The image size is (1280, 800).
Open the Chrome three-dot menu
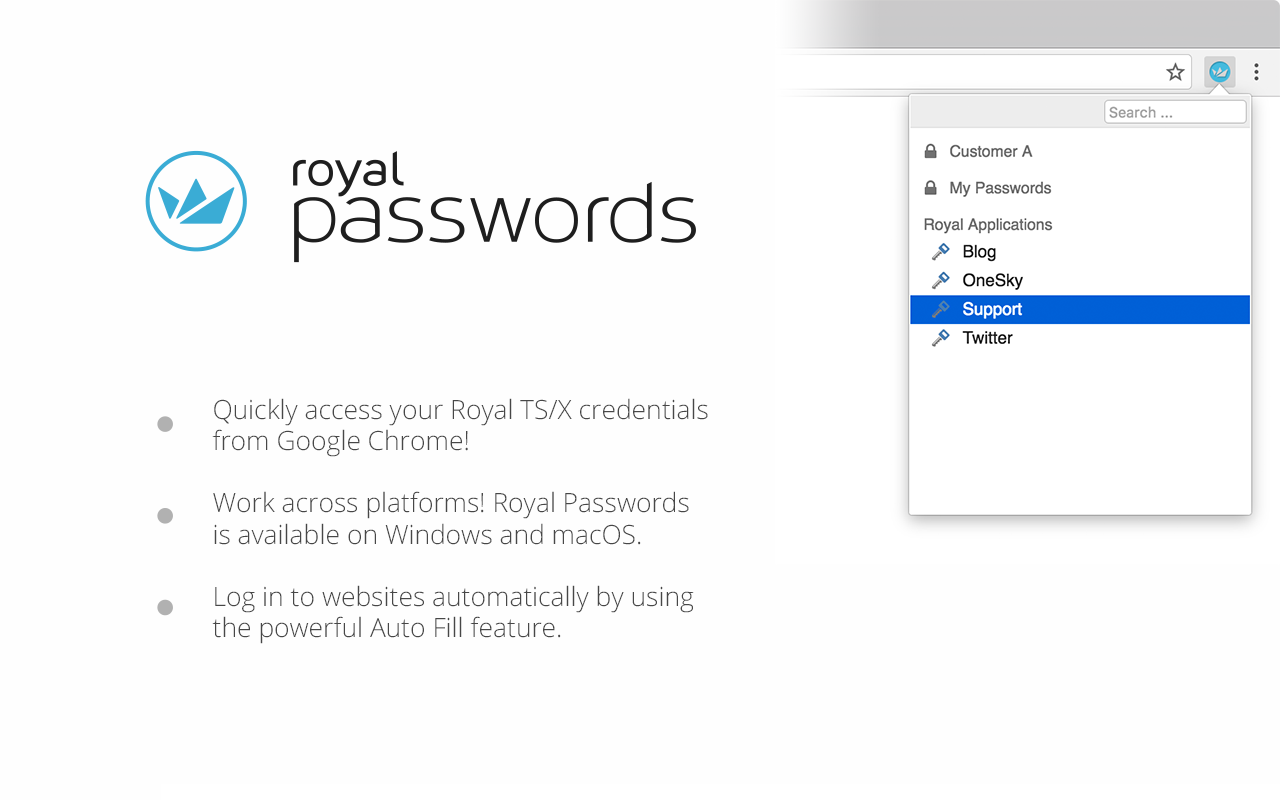pos(1256,72)
